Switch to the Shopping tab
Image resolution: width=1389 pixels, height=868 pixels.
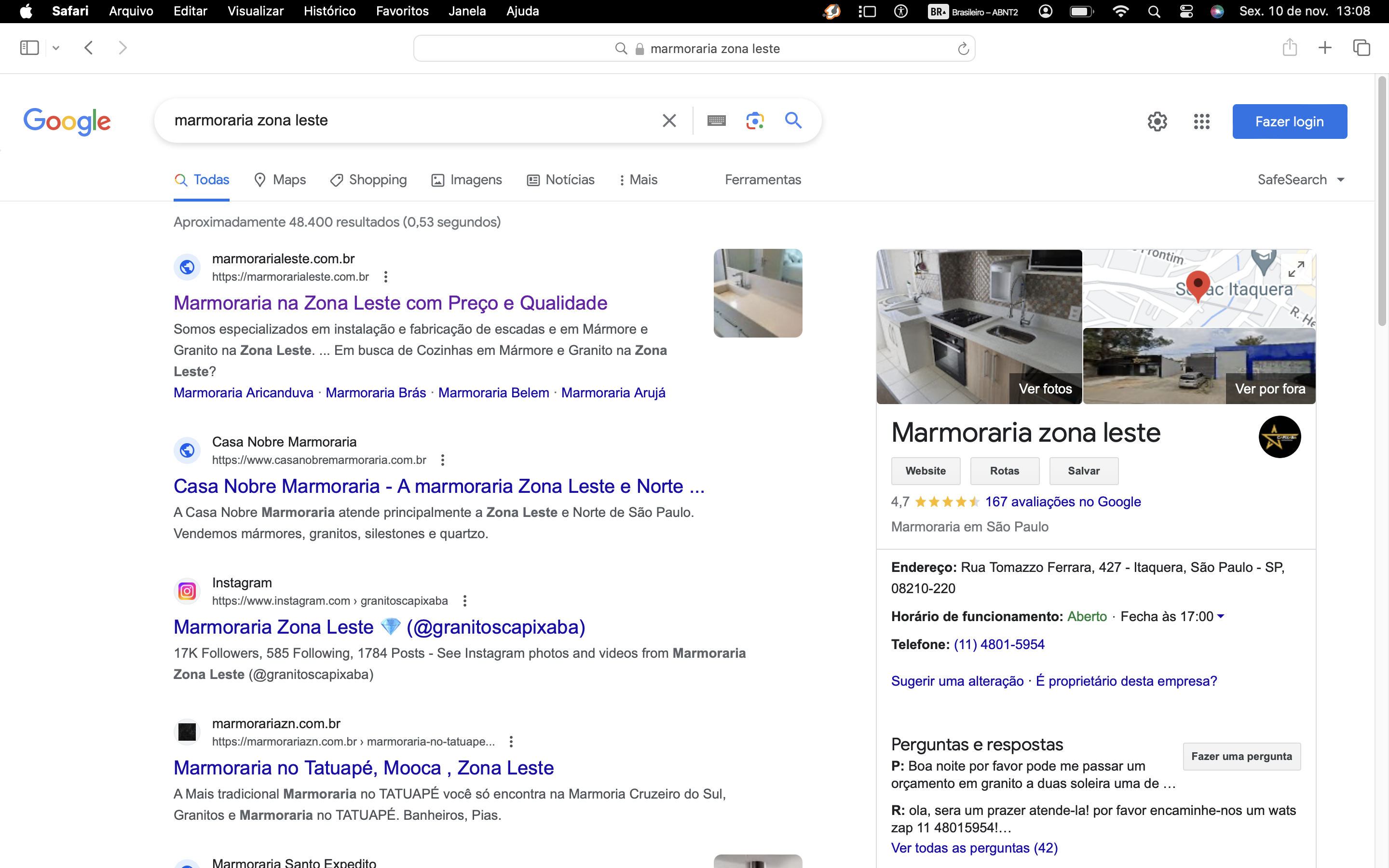coord(368,180)
